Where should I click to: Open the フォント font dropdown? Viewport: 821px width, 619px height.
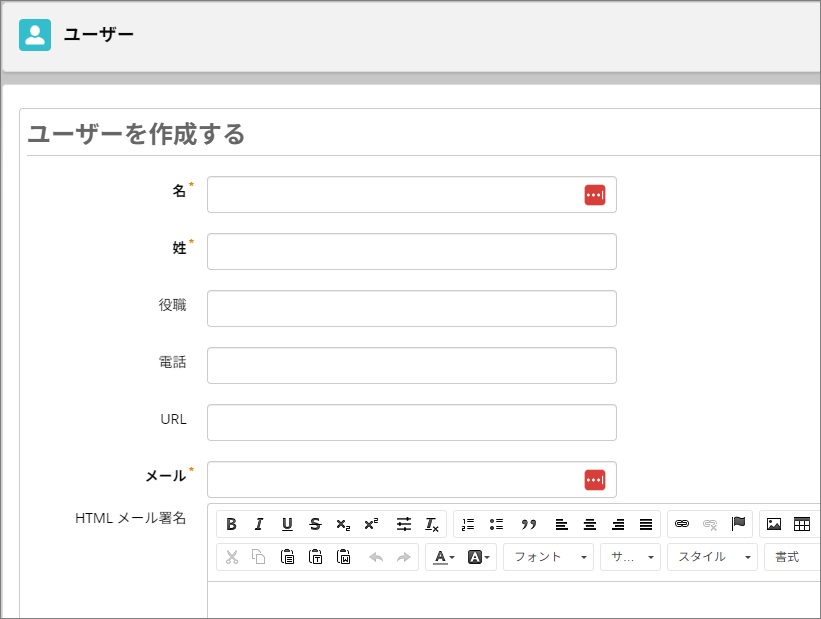(548, 557)
